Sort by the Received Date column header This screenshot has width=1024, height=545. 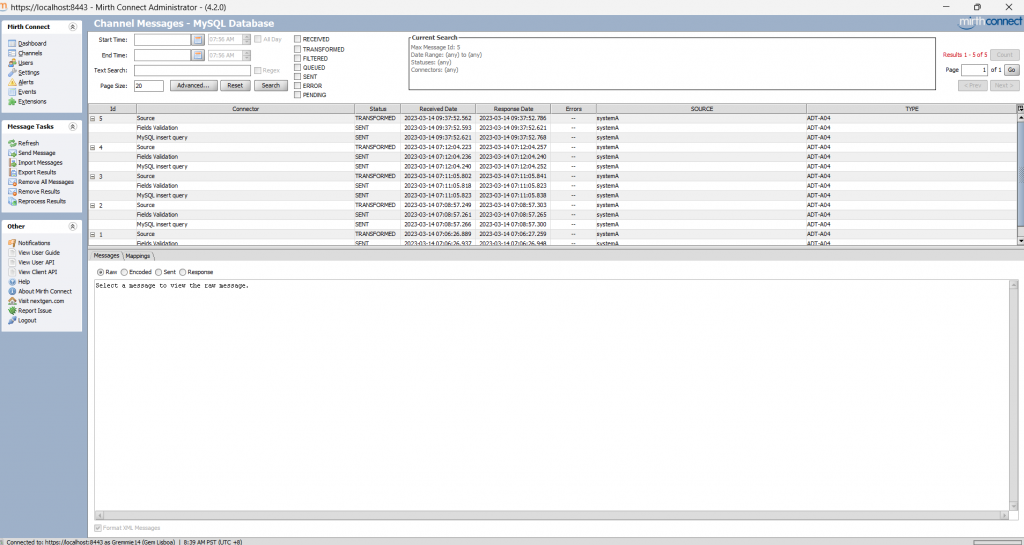pyautogui.click(x=438, y=109)
